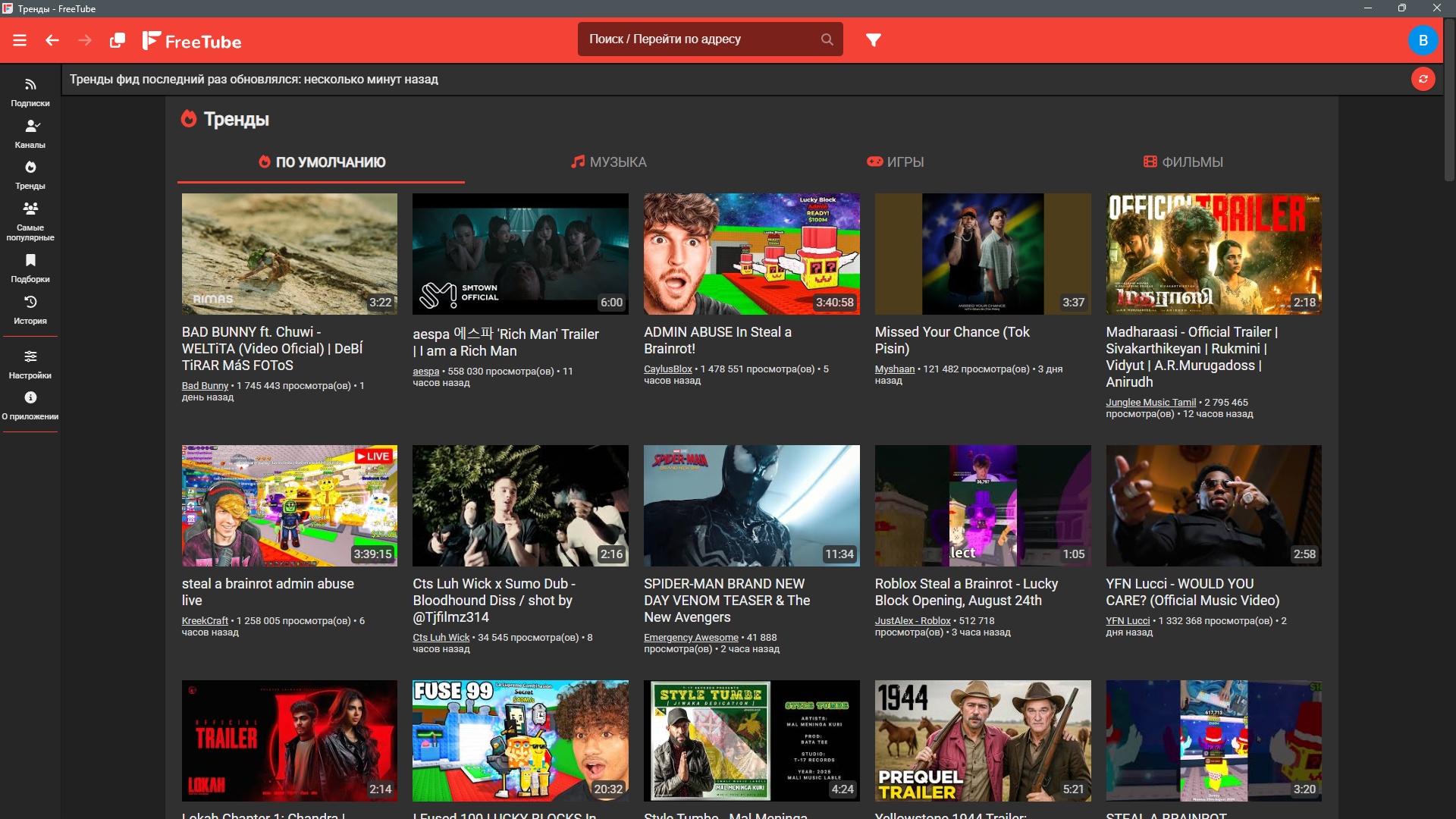Open the 'SPIDER-MAN BRAND NEW DAY' video title
The height and width of the screenshot is (819, 1456).
[x=726, y=601]
